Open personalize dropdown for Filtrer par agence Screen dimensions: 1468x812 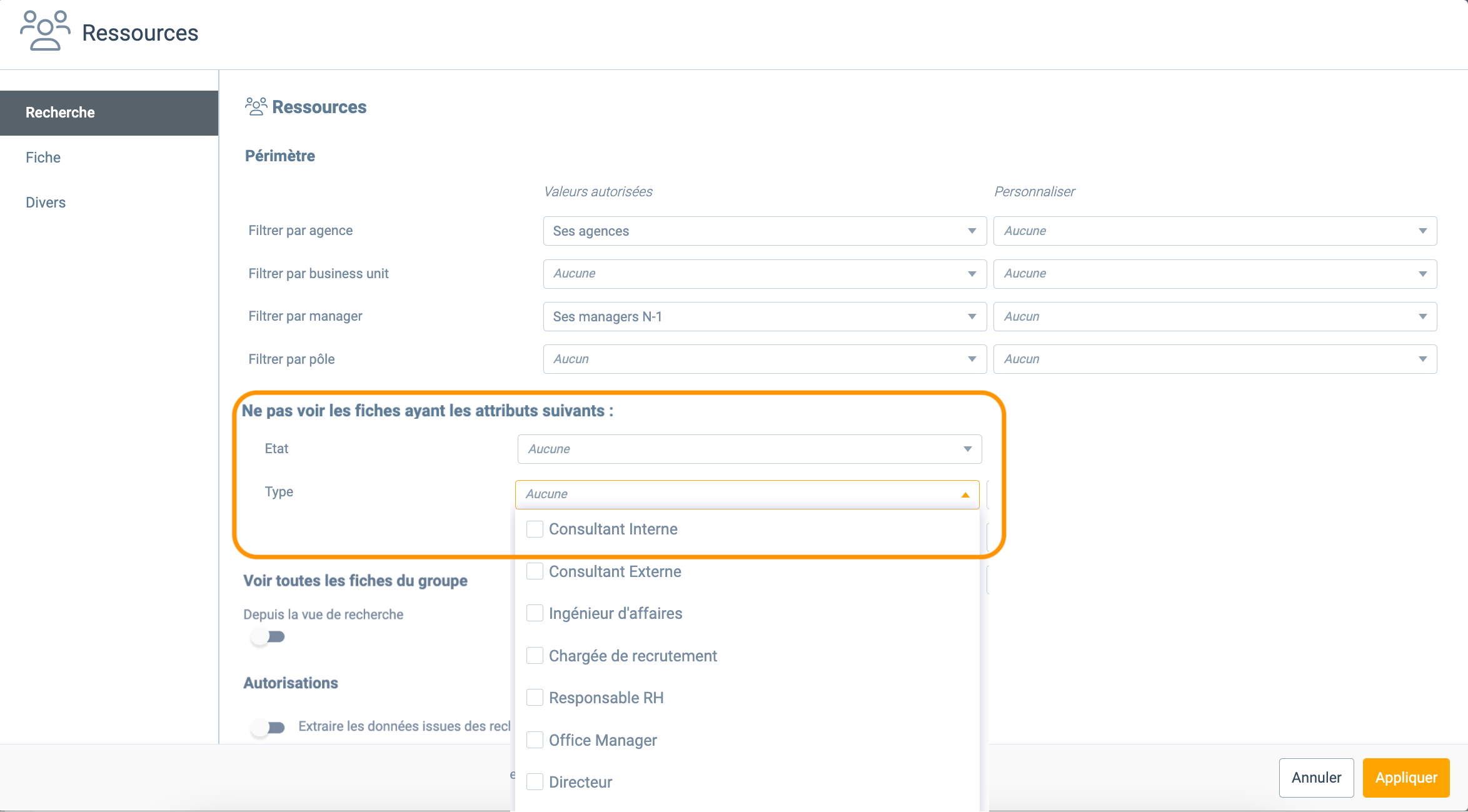click(x=1215, y=231)
